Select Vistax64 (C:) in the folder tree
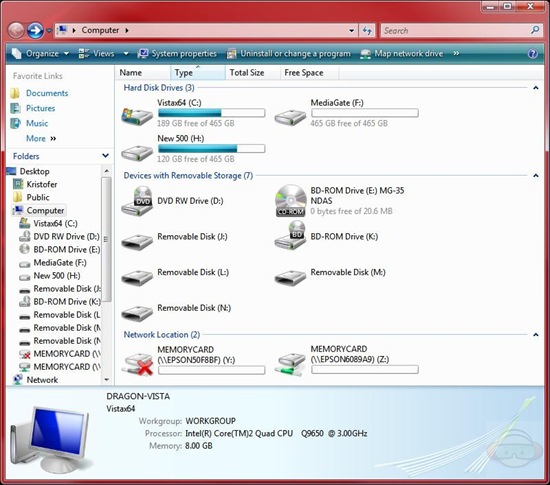The width and height of the screenshot is (550, 485). (x=55, y=223)
